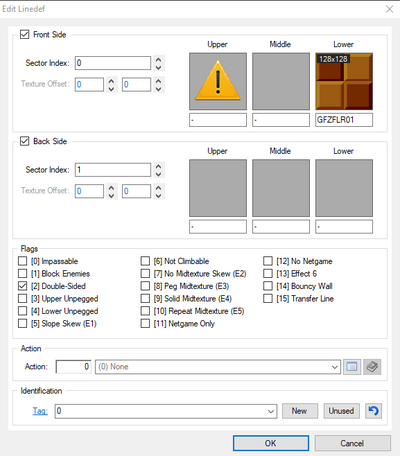Increase front Sector Index with up arrow
The height and width of the screenshot is (456, 400).
159,60
